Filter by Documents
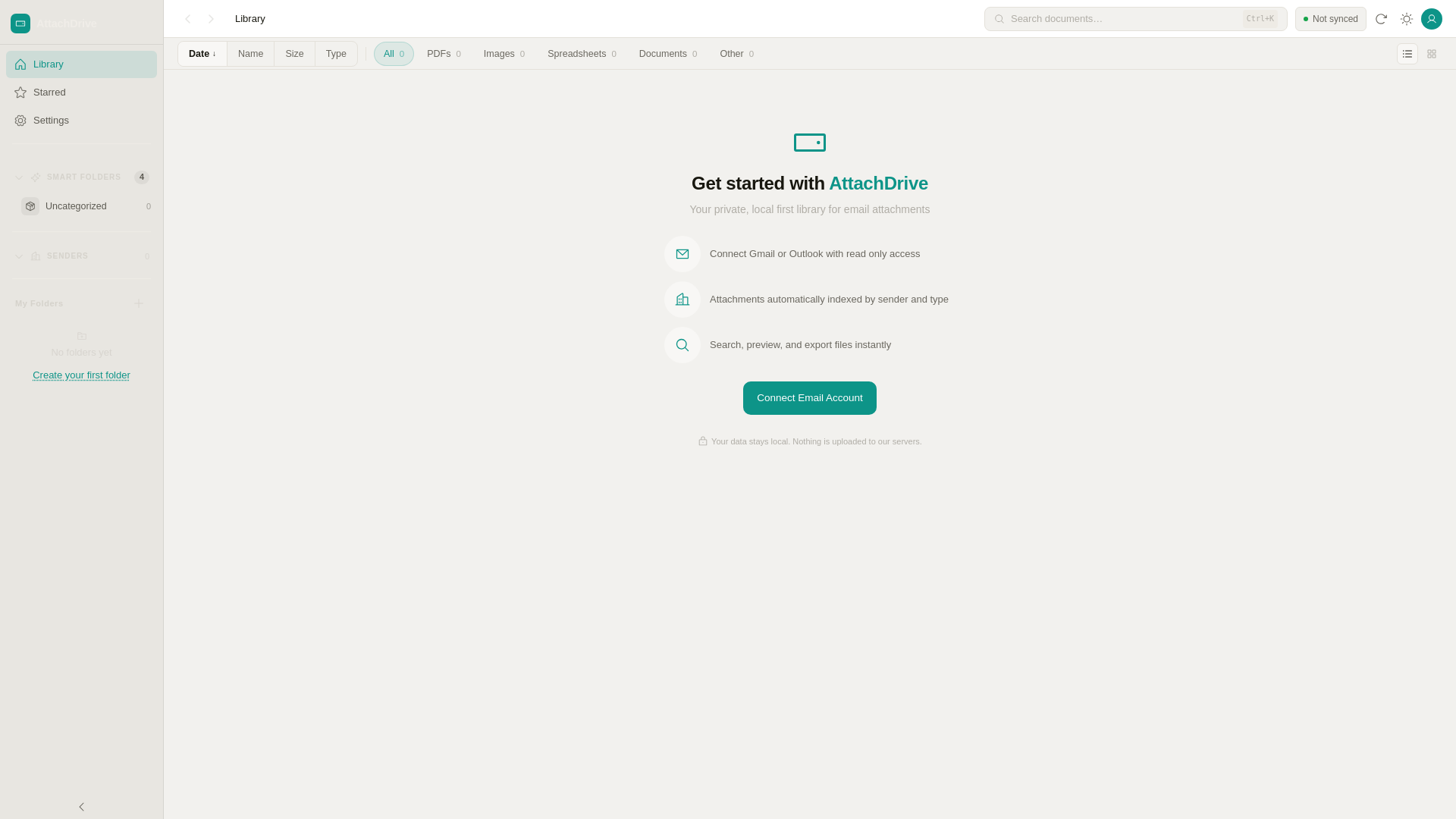This screenshot has height=819, width=1456. click(668, 54)
